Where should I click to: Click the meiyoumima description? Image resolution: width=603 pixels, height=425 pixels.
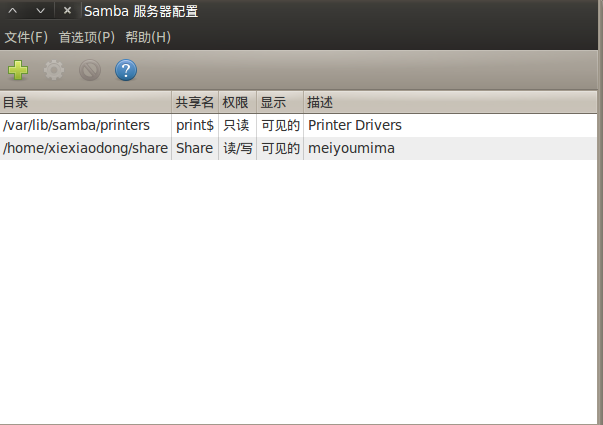(x=351, y=148)
